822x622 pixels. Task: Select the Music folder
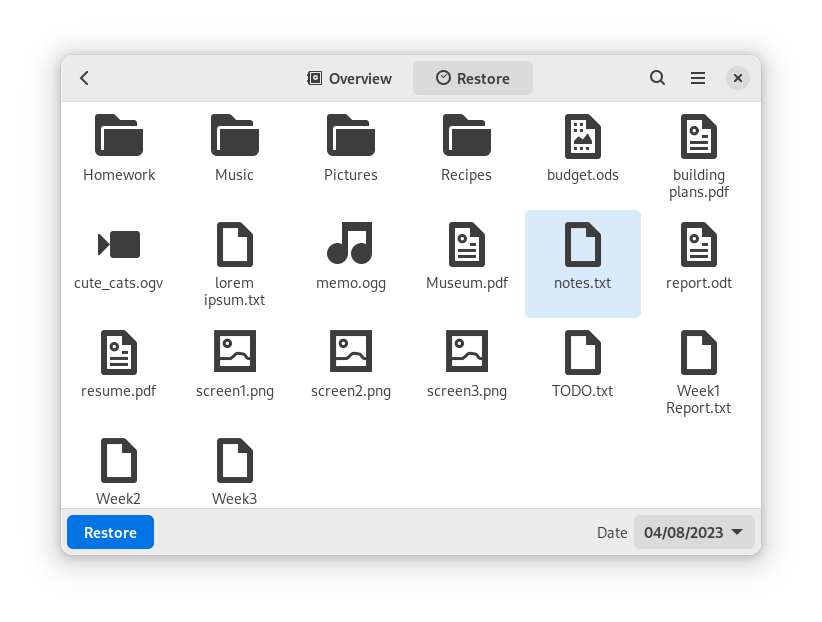[235, 137]
